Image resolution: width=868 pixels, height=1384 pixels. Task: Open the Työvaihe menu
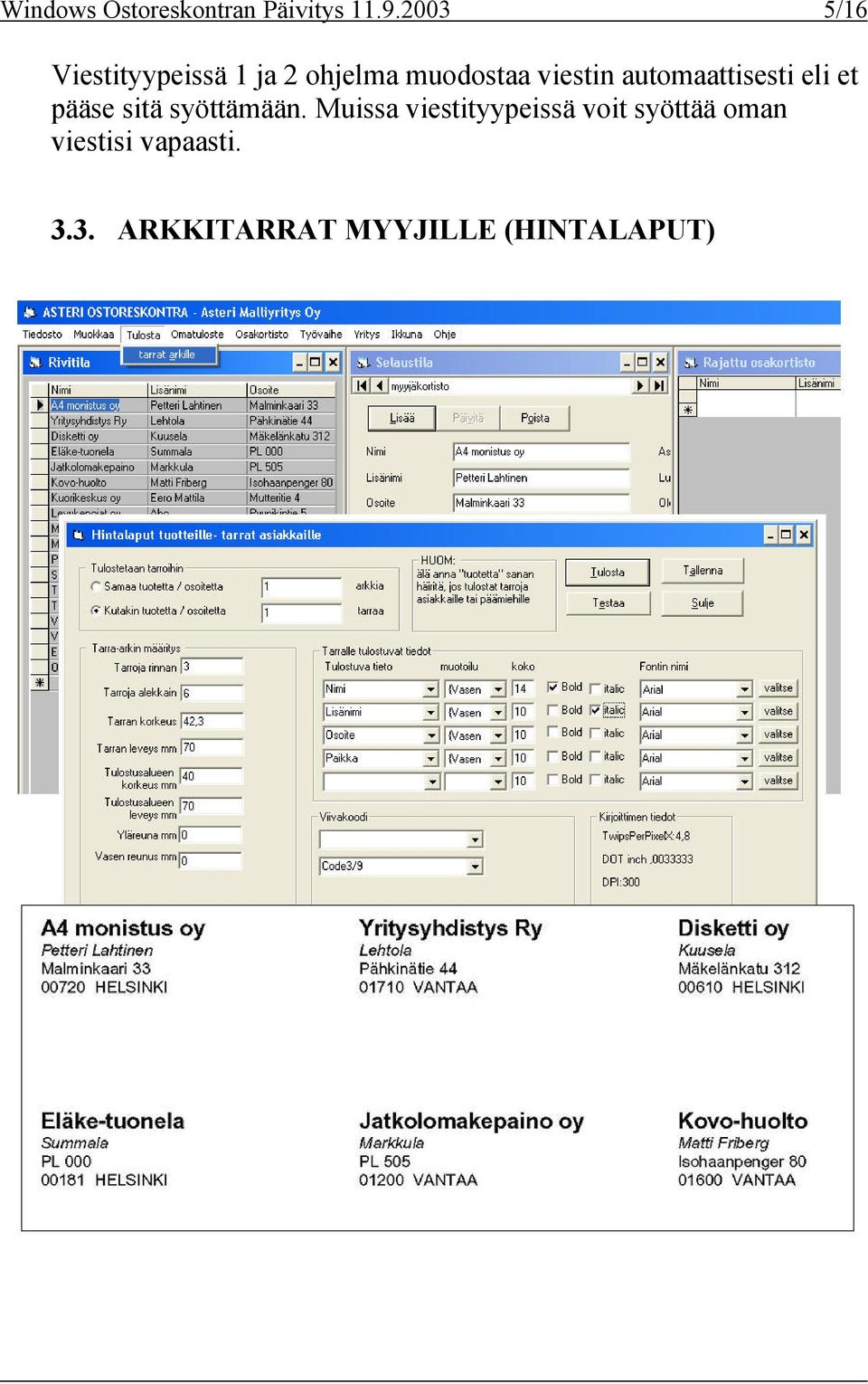pyautogui.click(x=321, y=335)
